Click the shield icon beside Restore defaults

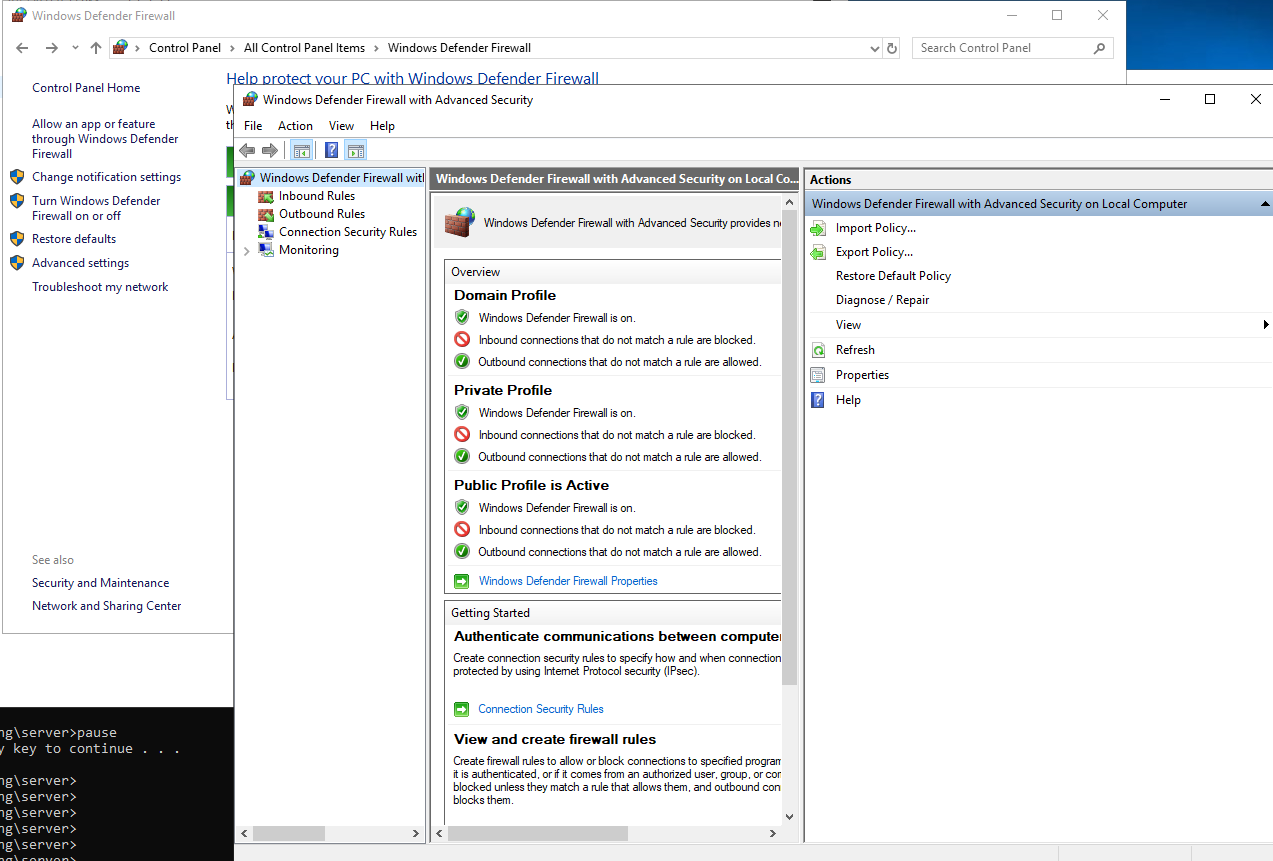tap(17, 239)
